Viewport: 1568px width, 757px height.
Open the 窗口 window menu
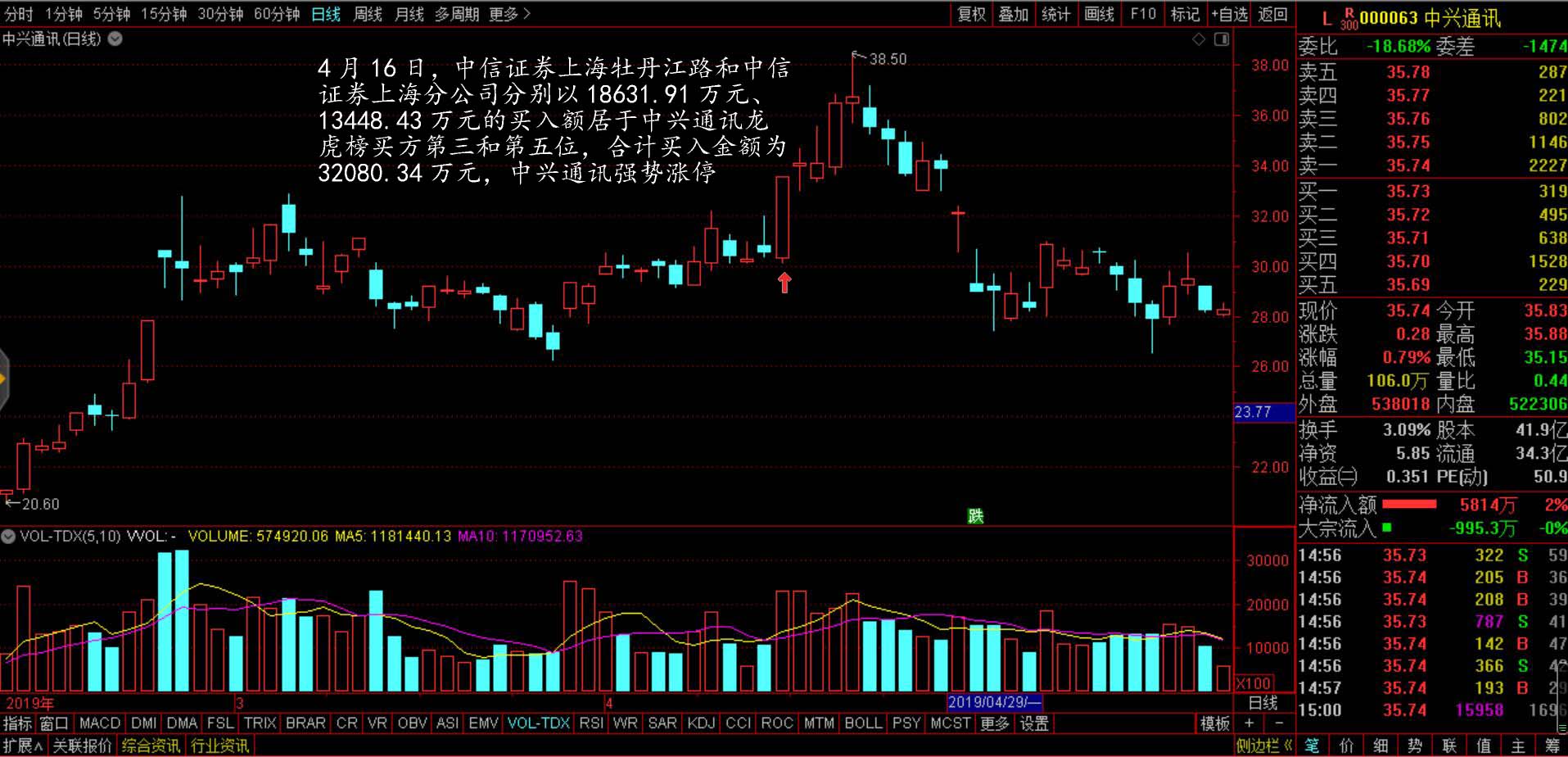pyautogui.click(x=54, y=723)
